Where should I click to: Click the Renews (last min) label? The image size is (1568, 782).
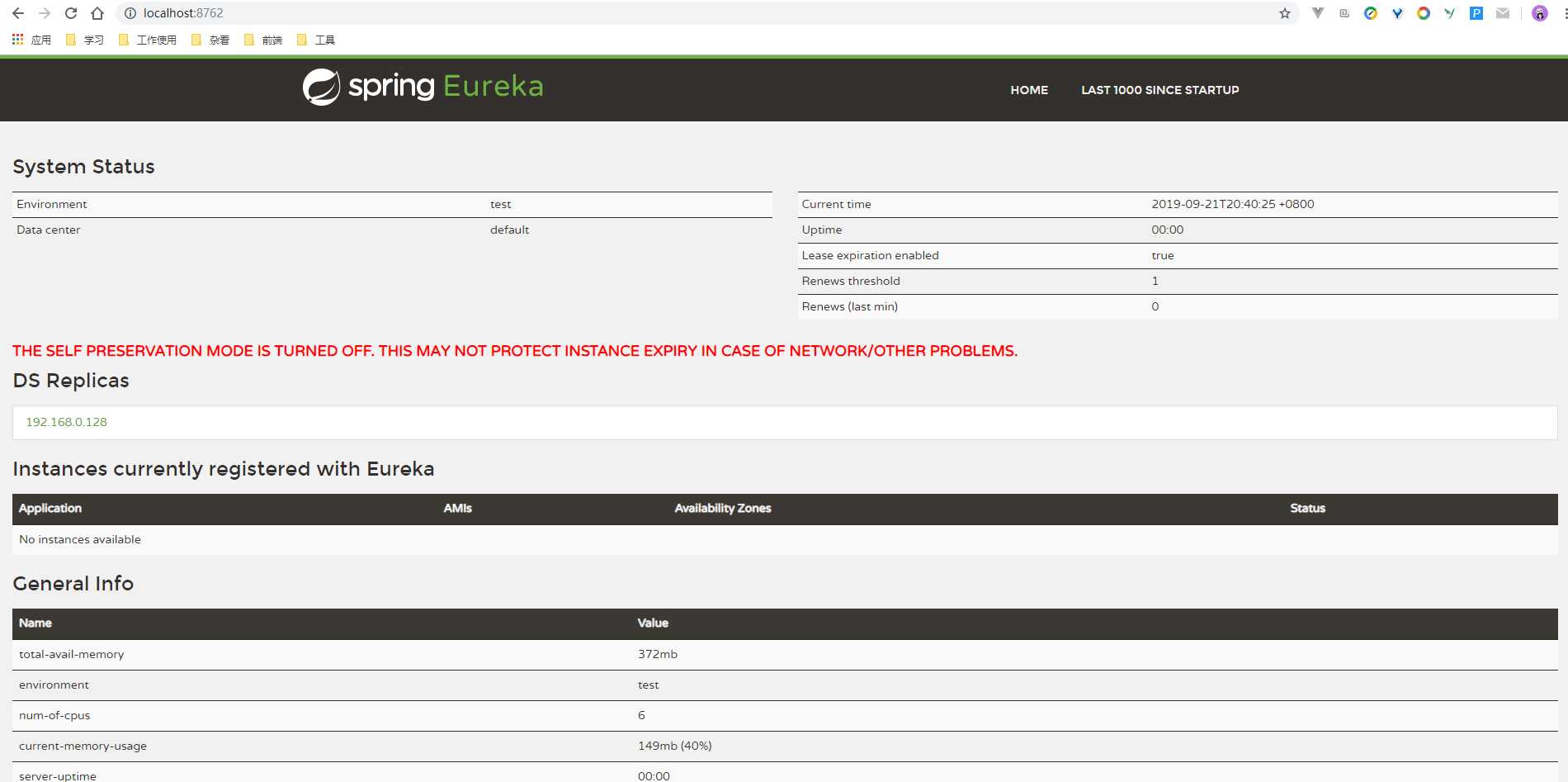[x=850, y=306]
